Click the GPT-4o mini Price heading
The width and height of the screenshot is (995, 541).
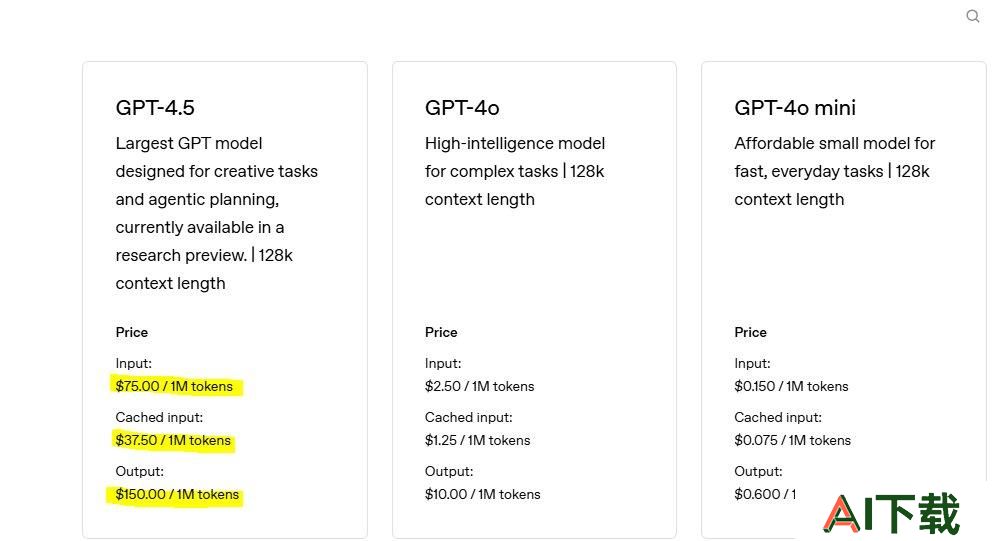tap(751, 332)
